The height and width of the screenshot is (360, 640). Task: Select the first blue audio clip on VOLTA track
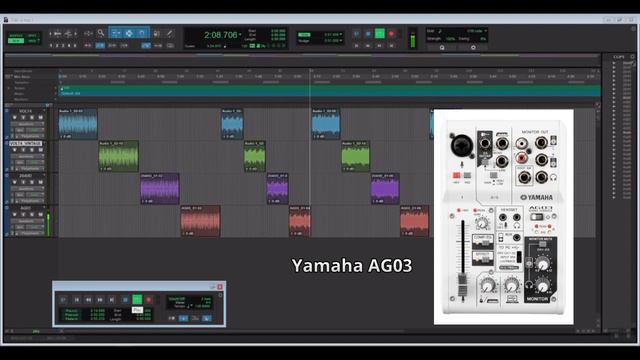tap(78, 124)
